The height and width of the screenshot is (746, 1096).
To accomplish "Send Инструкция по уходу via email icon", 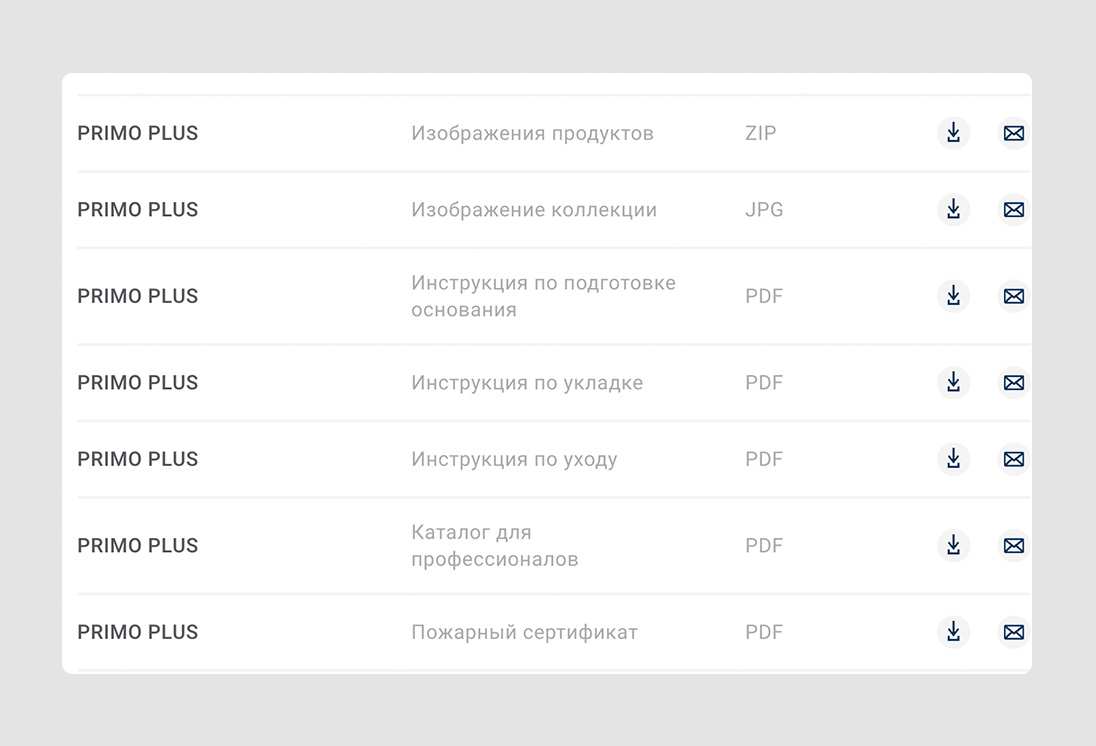I will (1014, 459).
